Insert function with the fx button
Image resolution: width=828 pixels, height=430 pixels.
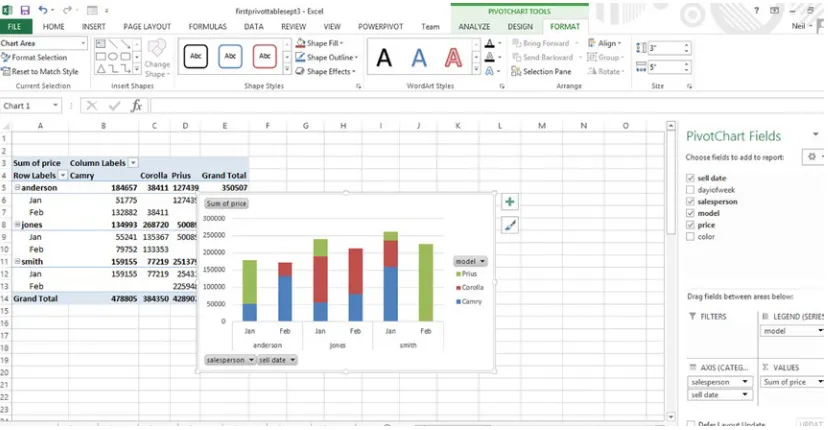(x=136, y=106)
